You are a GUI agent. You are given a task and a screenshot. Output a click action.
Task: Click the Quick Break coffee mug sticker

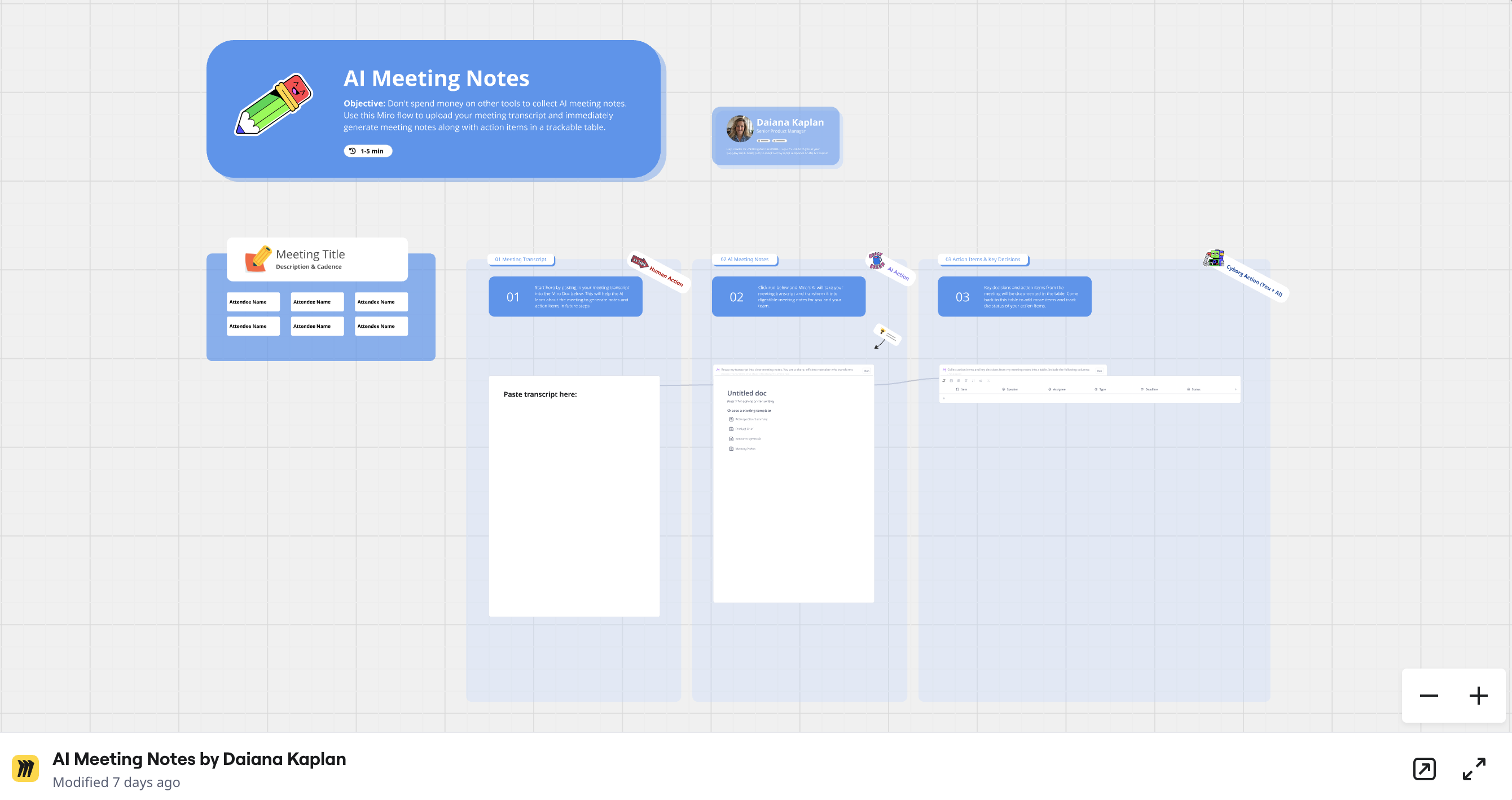point(876,260)
